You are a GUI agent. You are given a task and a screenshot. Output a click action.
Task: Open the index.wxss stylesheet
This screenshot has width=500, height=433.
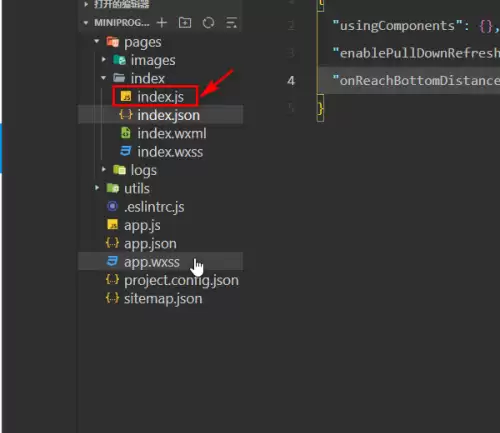(160, 152)
